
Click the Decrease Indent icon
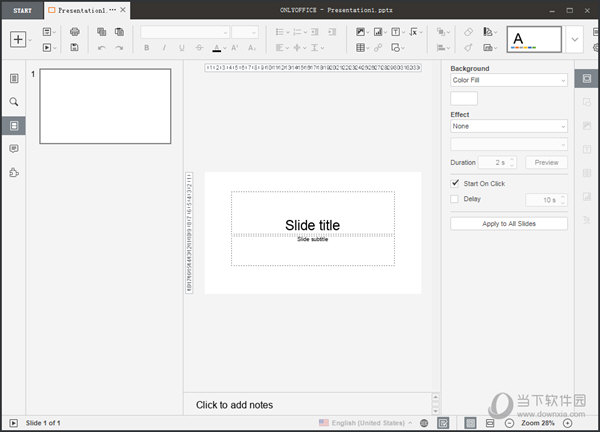tap(315, 32)
